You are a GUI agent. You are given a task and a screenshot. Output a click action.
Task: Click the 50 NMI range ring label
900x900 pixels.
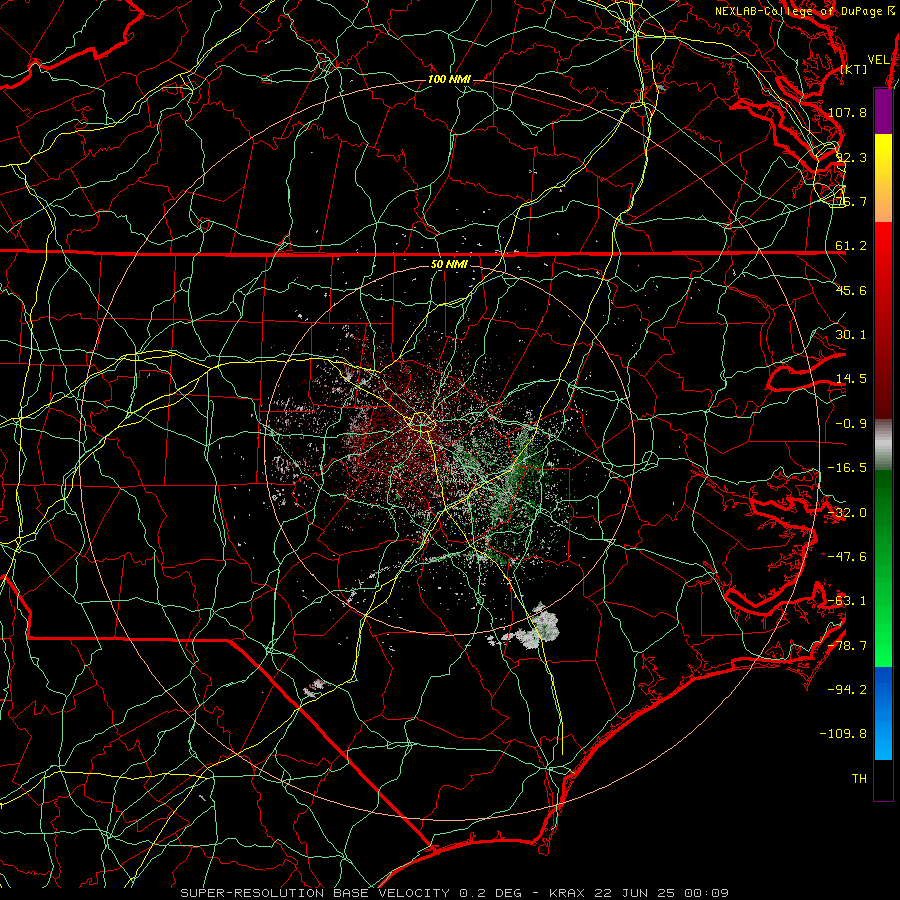click(449, 265)
